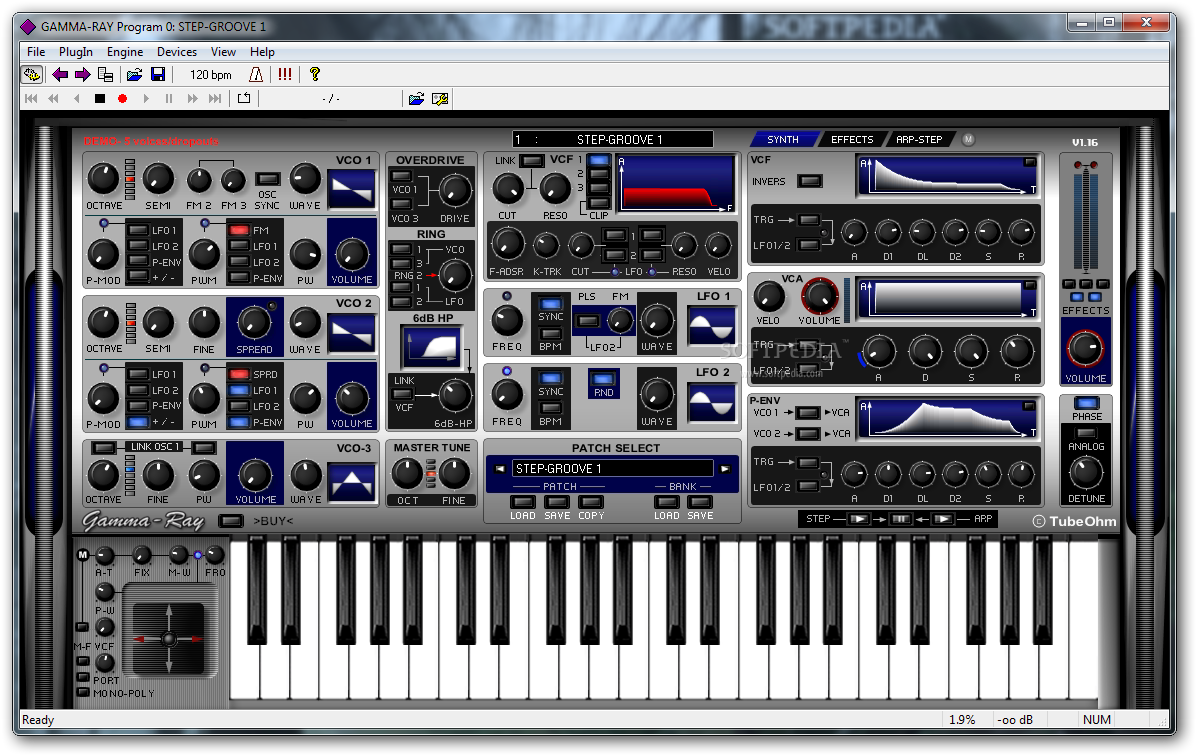Click the BANK SAVE button

(x=700, y=502)
